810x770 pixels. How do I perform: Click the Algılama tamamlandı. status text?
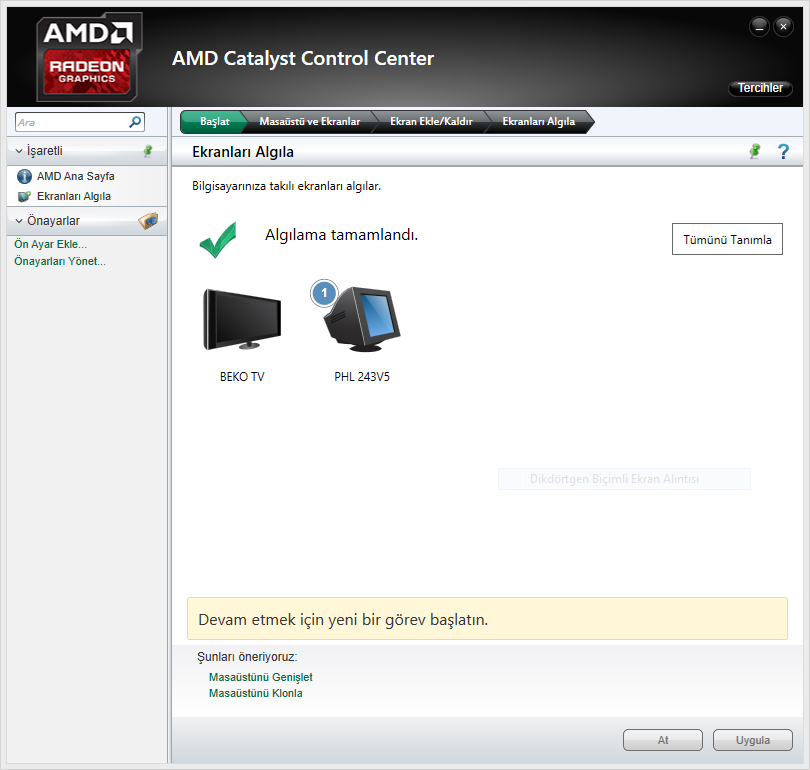tap(341, 235)
